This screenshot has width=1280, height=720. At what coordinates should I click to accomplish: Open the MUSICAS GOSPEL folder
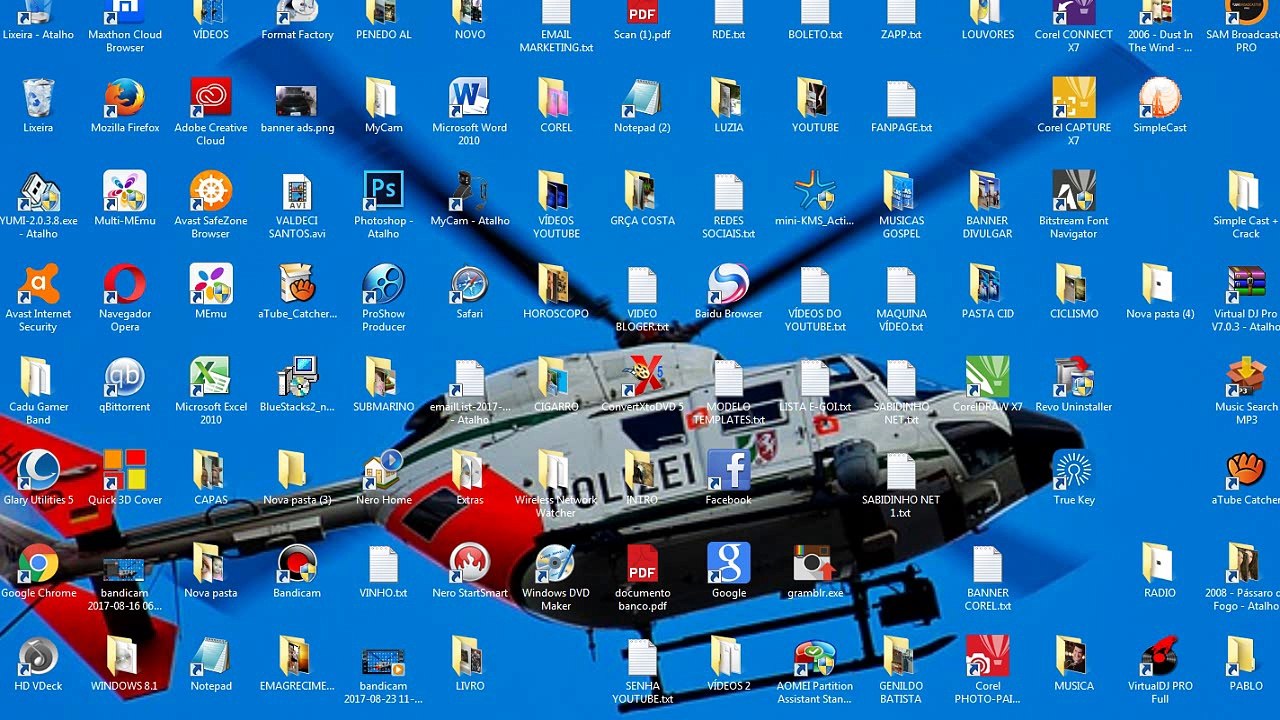901,192
